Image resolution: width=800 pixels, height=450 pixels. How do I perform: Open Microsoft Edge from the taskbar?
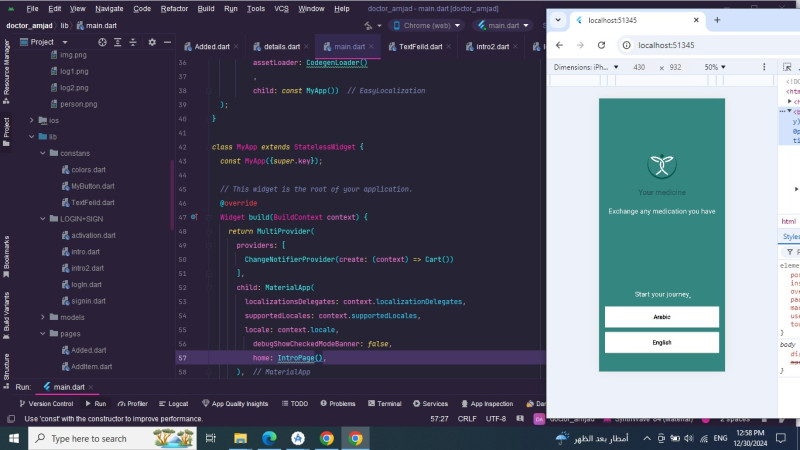click(269, 438)
